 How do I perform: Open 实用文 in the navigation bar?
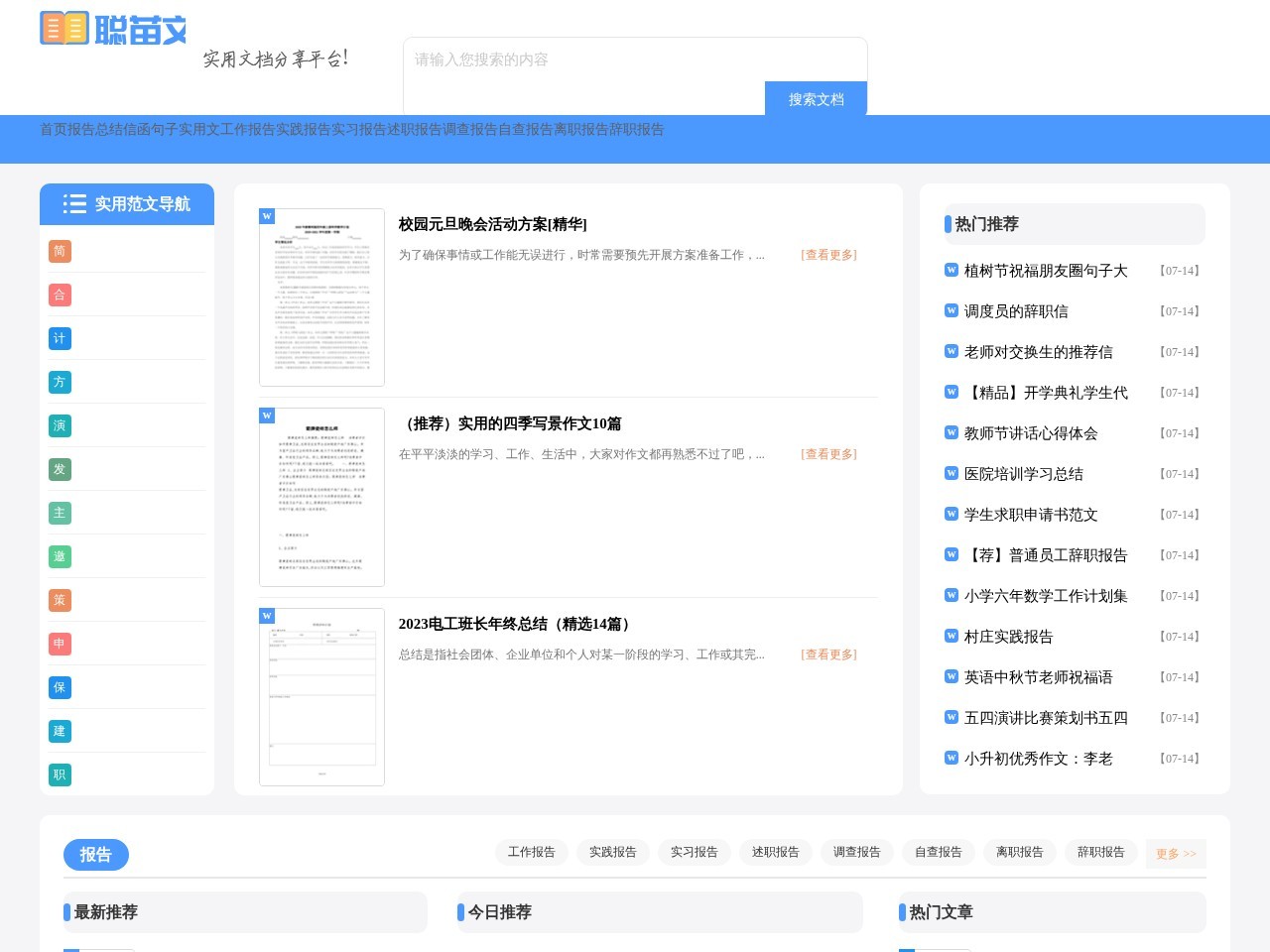[x=199, y=129]
